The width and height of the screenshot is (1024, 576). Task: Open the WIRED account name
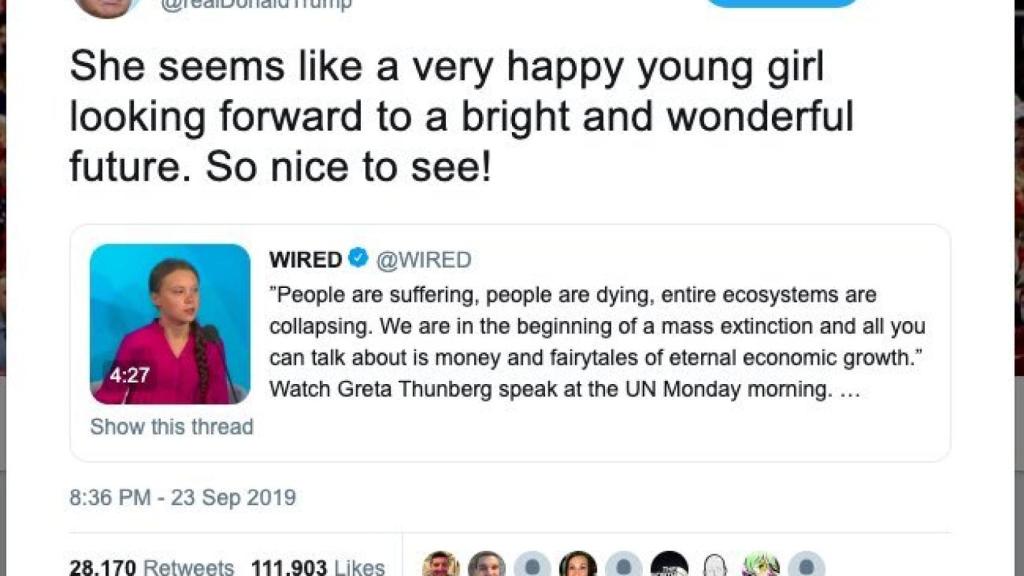click(305, 260)
